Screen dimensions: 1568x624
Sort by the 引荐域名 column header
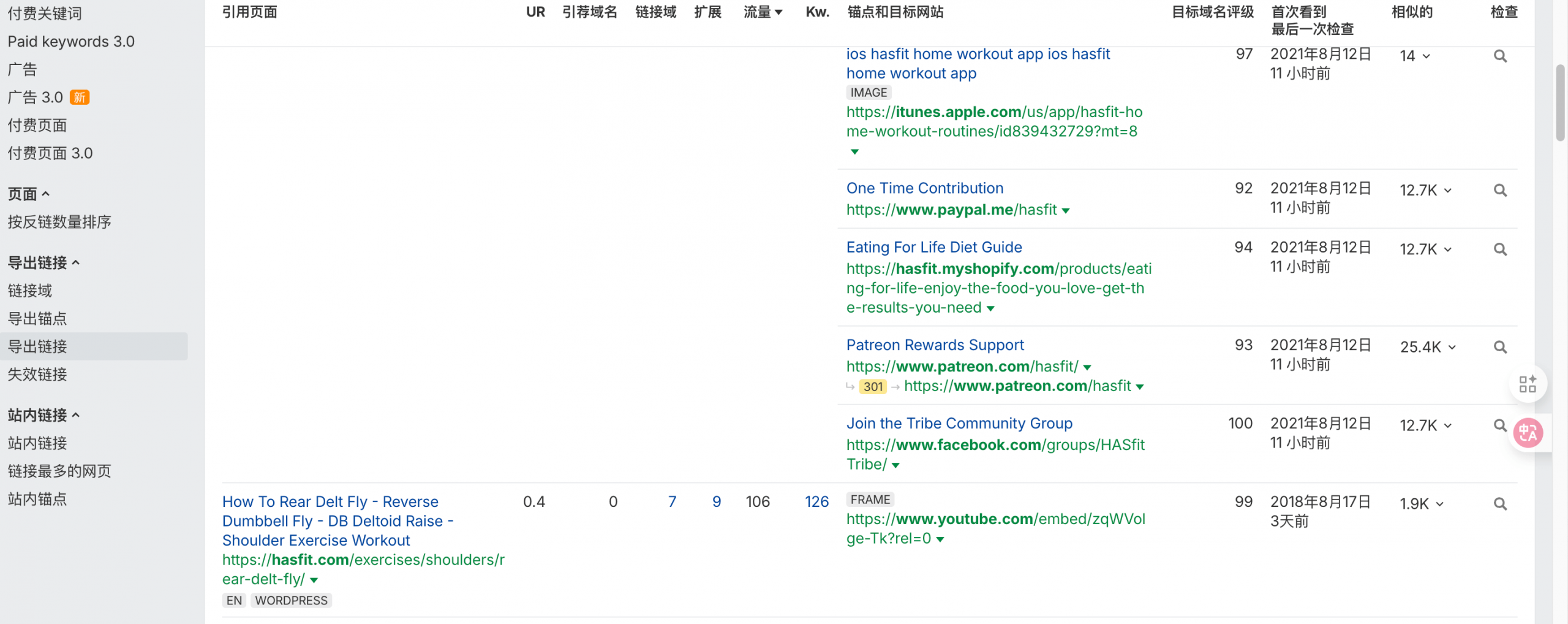590,12
